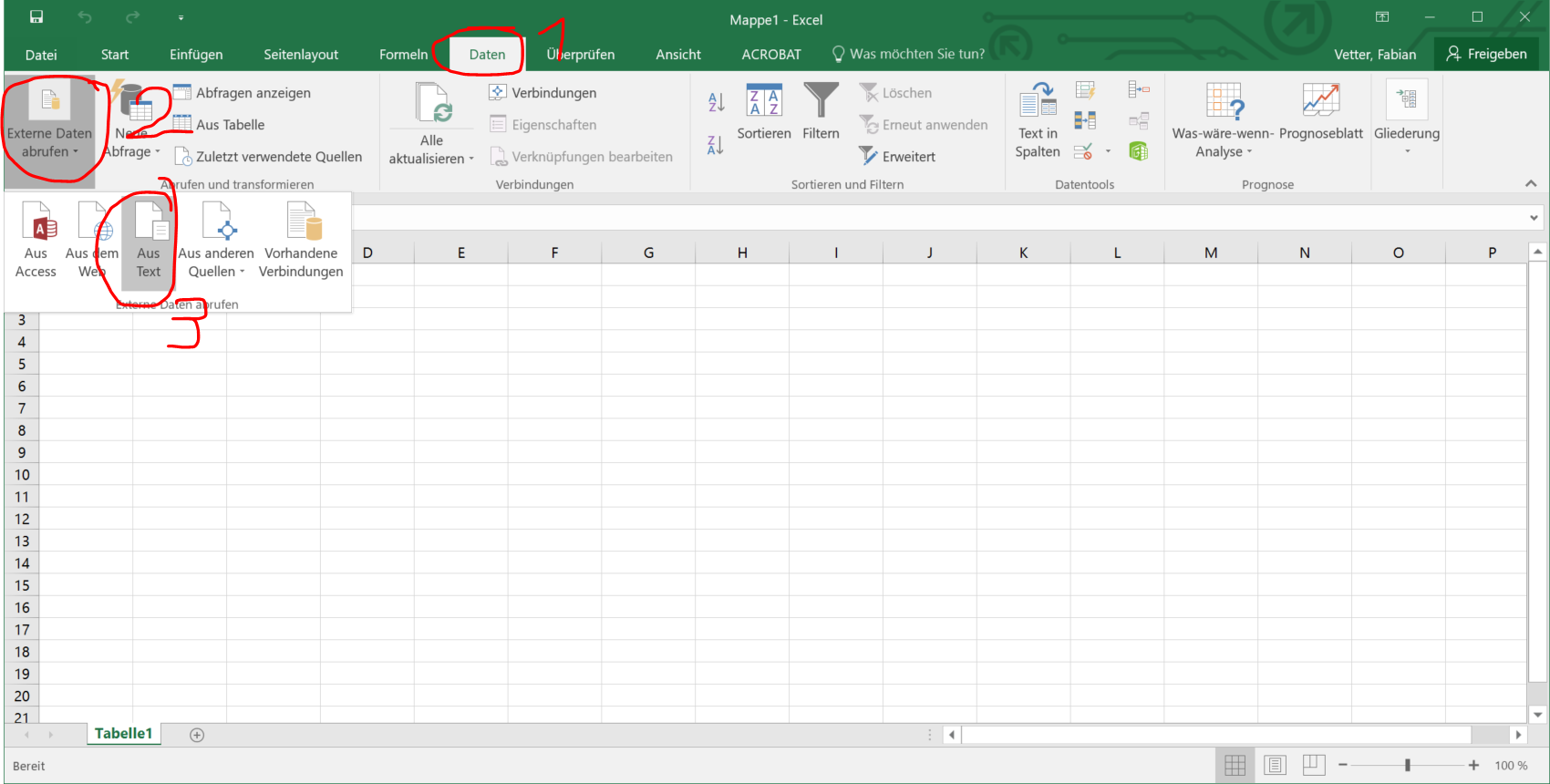This screenshot has width=1550, height=784.
Task: Click 100 % zoom level
Action: (x=1511, y=766)
